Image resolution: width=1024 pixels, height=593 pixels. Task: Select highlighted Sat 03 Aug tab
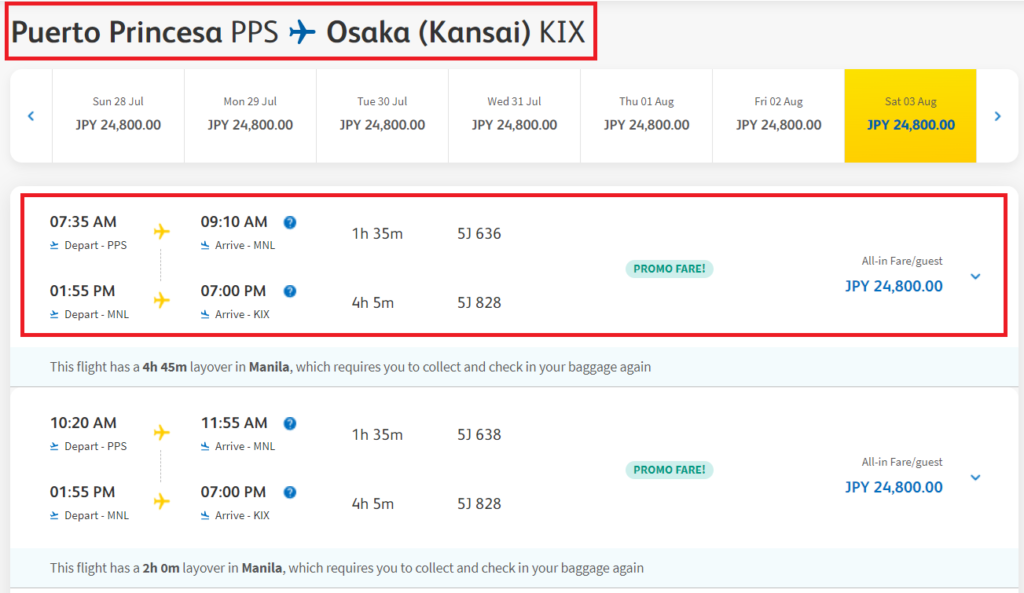pos(910,115)
